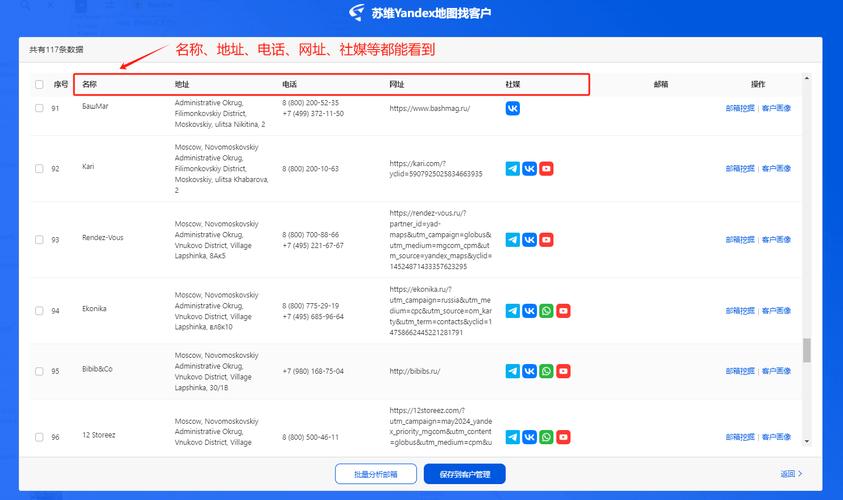
Task: Click the 共有117条数据 count label
Action: pyautogui.click(x=56, y=49)
